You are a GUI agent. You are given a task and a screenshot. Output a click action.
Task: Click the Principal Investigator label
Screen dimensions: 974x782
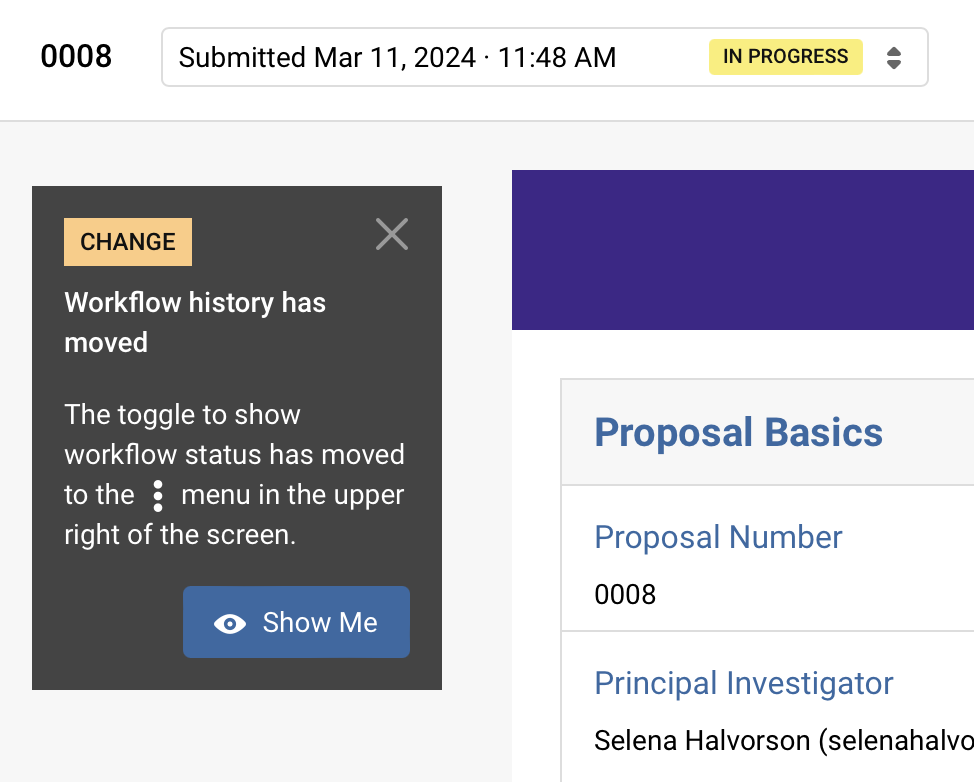pos(744,683)
